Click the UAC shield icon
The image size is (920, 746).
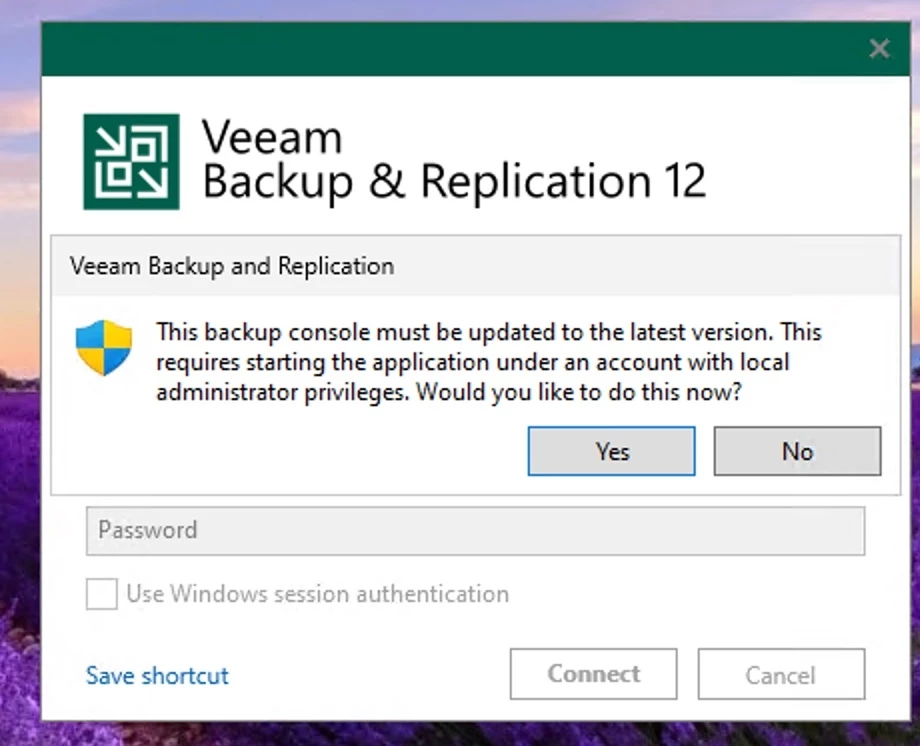104,347
